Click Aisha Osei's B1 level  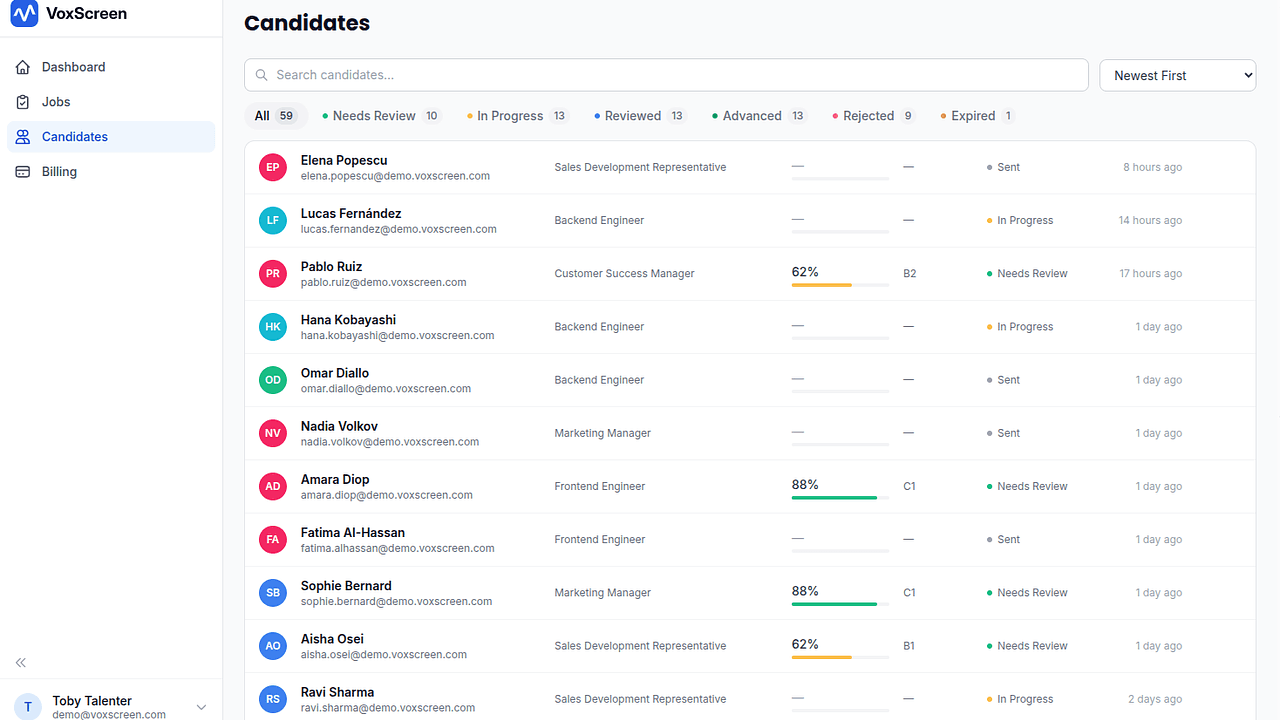909,646
